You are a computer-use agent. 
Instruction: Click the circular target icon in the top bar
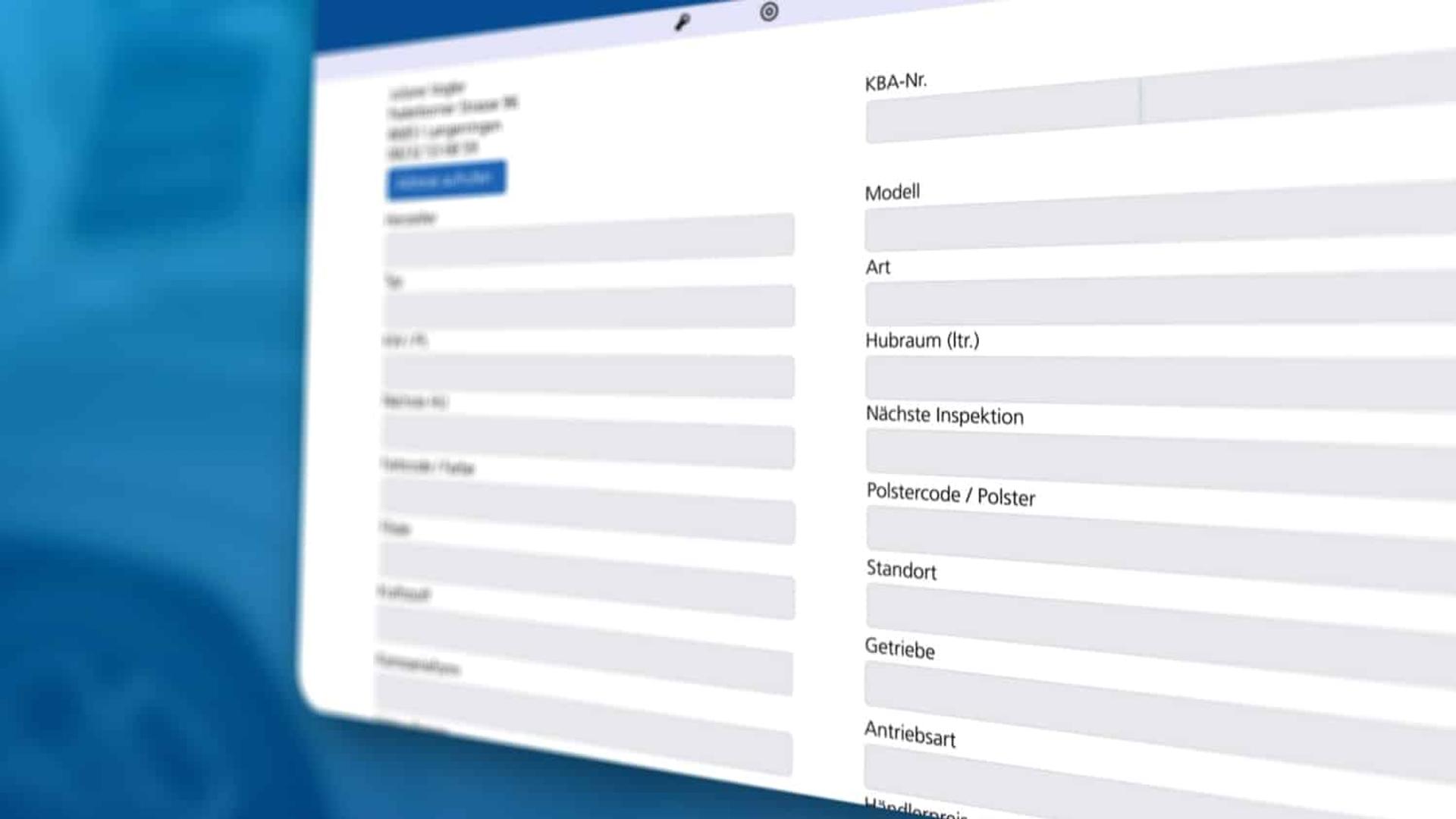[769, 11]
